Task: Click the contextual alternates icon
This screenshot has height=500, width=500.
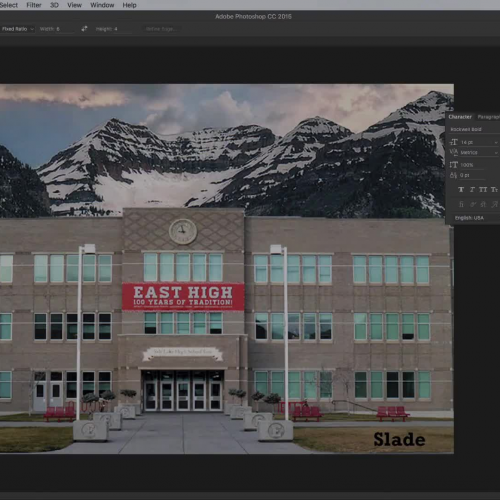Action: [x=473, y=204]
